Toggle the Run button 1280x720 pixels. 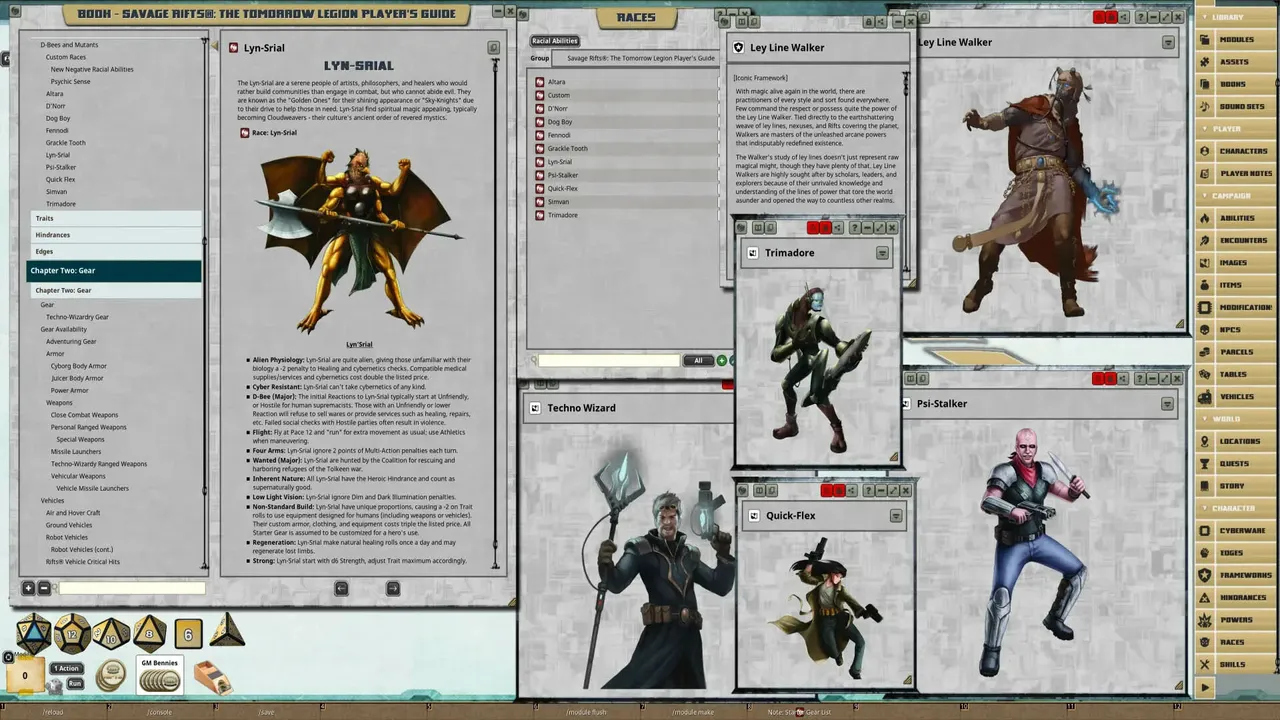(x=74, y=684)
